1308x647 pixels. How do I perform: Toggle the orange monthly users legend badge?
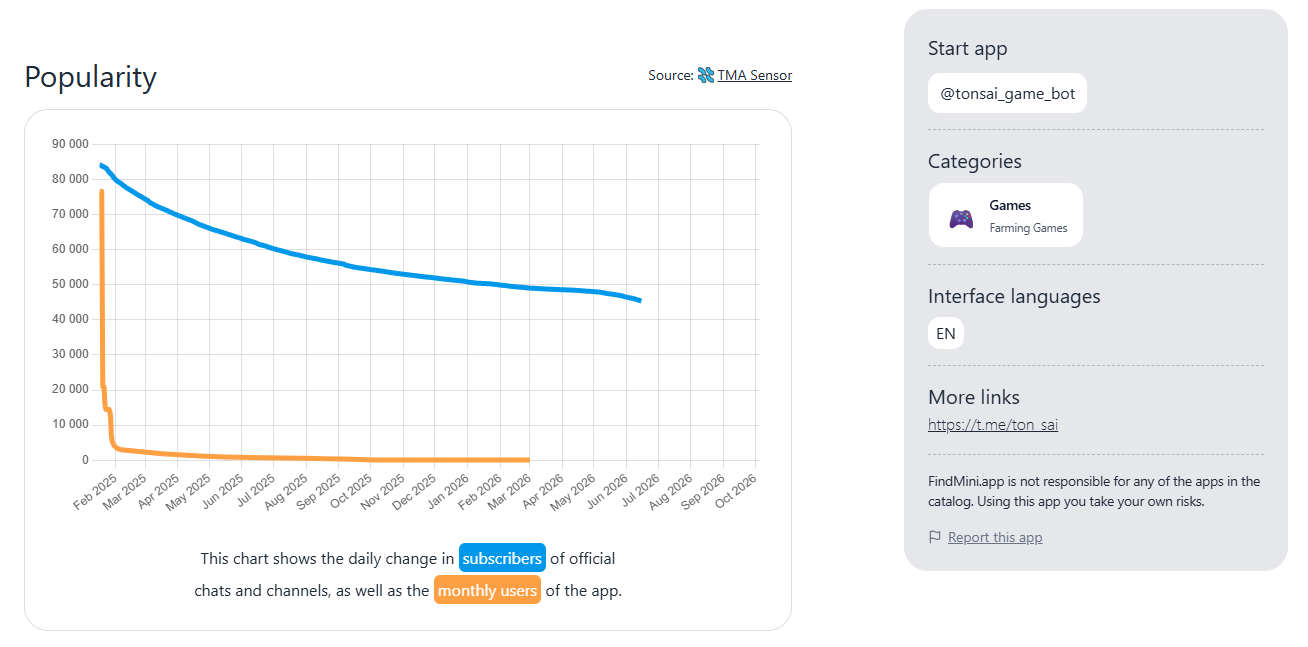click(x=487, y=590)
